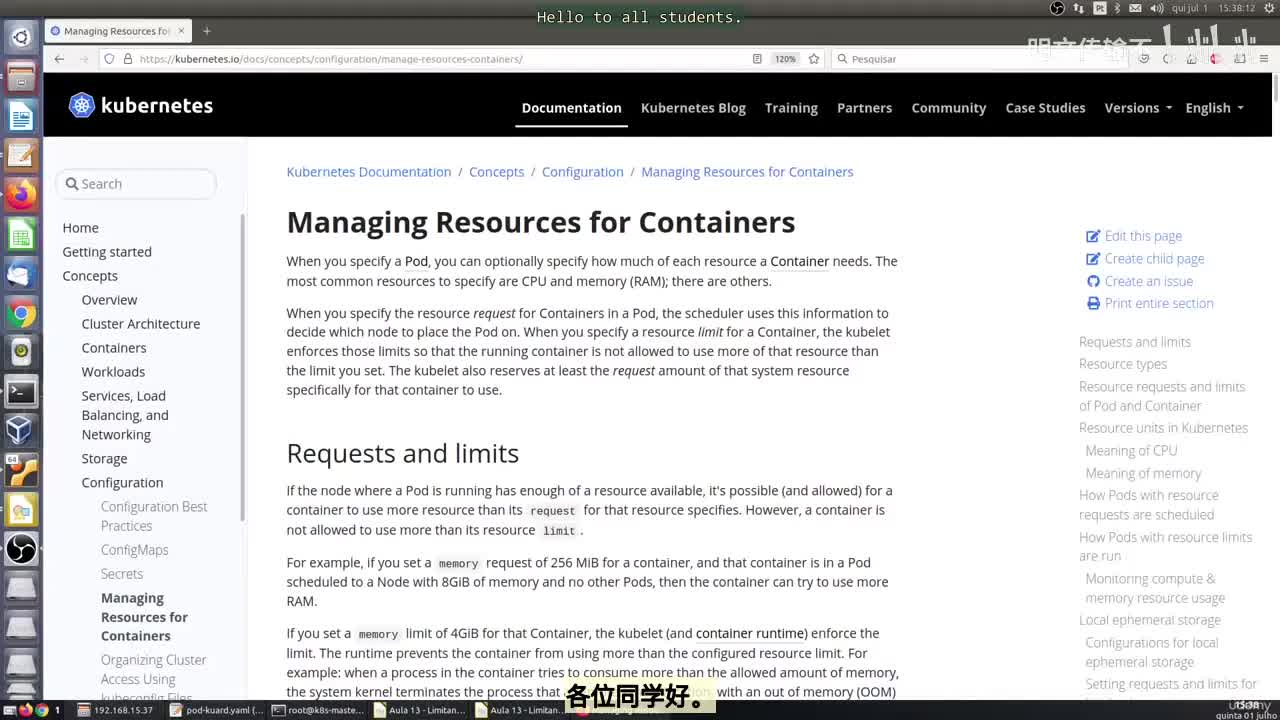
Task: Focus the Firefox Pesquisar search box
Action: coord(981,59)
